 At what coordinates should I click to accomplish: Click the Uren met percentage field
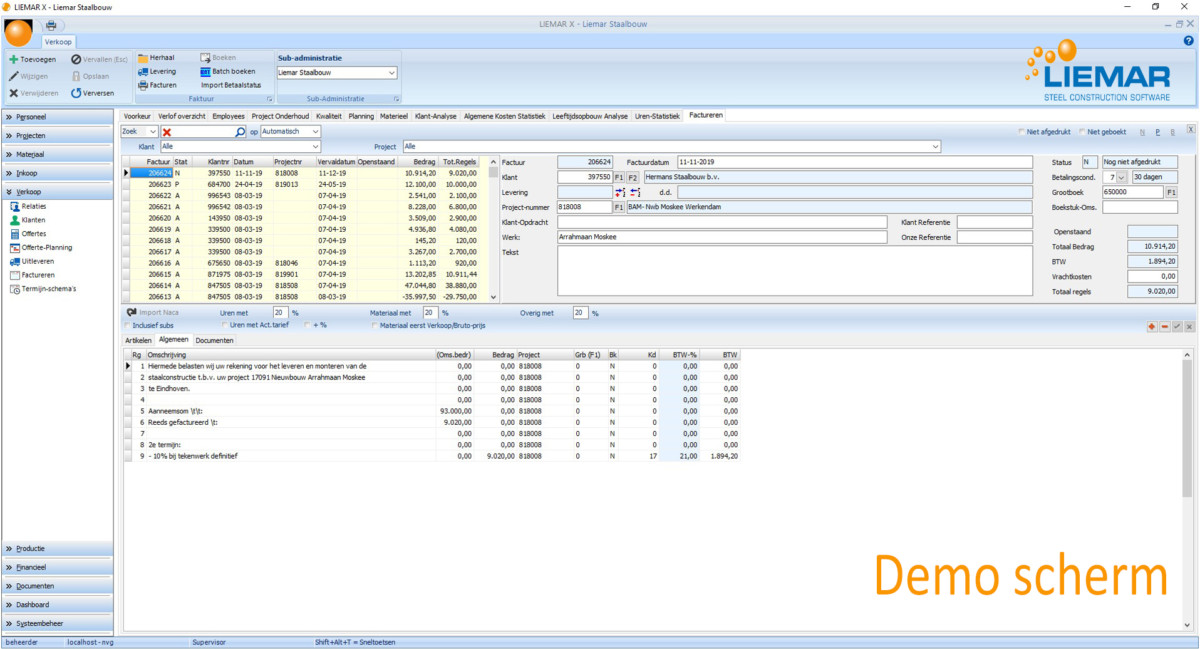coord(280,313)
